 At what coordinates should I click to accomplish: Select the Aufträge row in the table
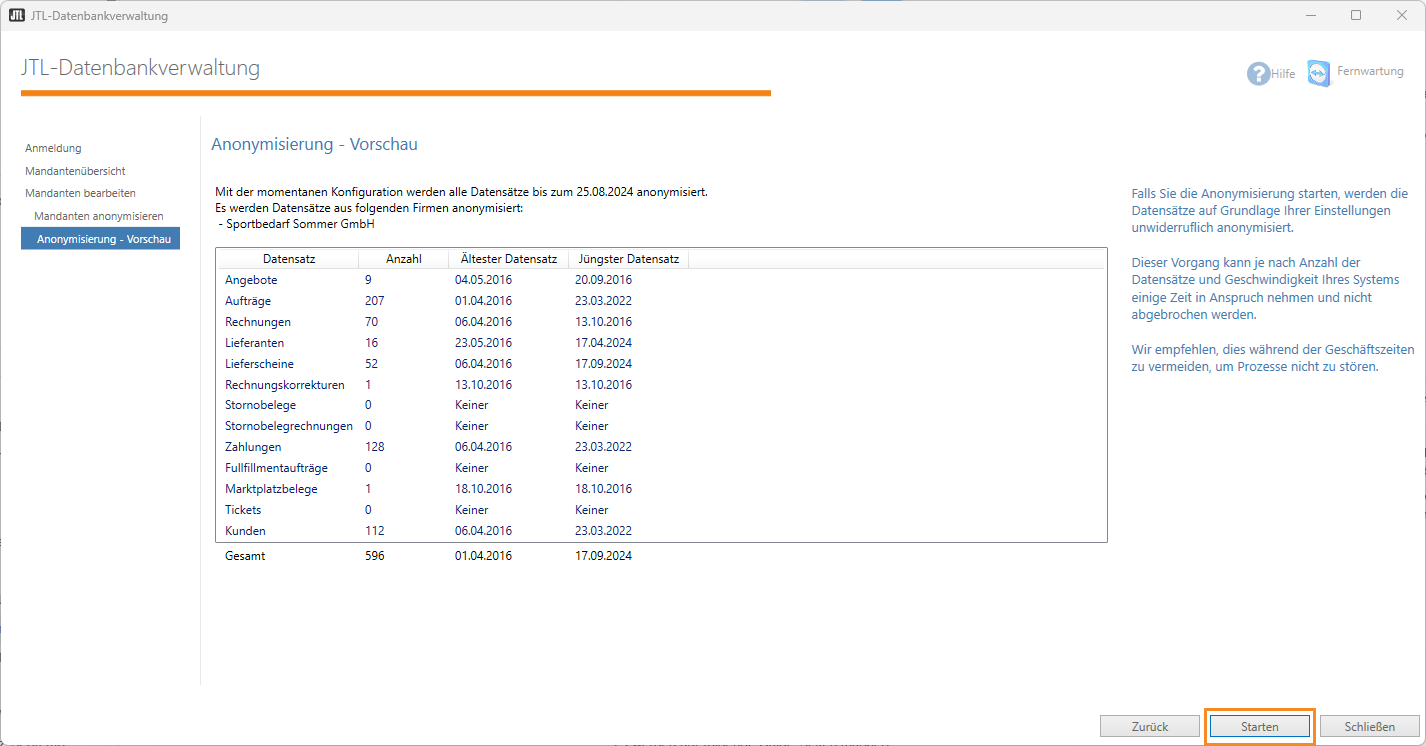248,301
